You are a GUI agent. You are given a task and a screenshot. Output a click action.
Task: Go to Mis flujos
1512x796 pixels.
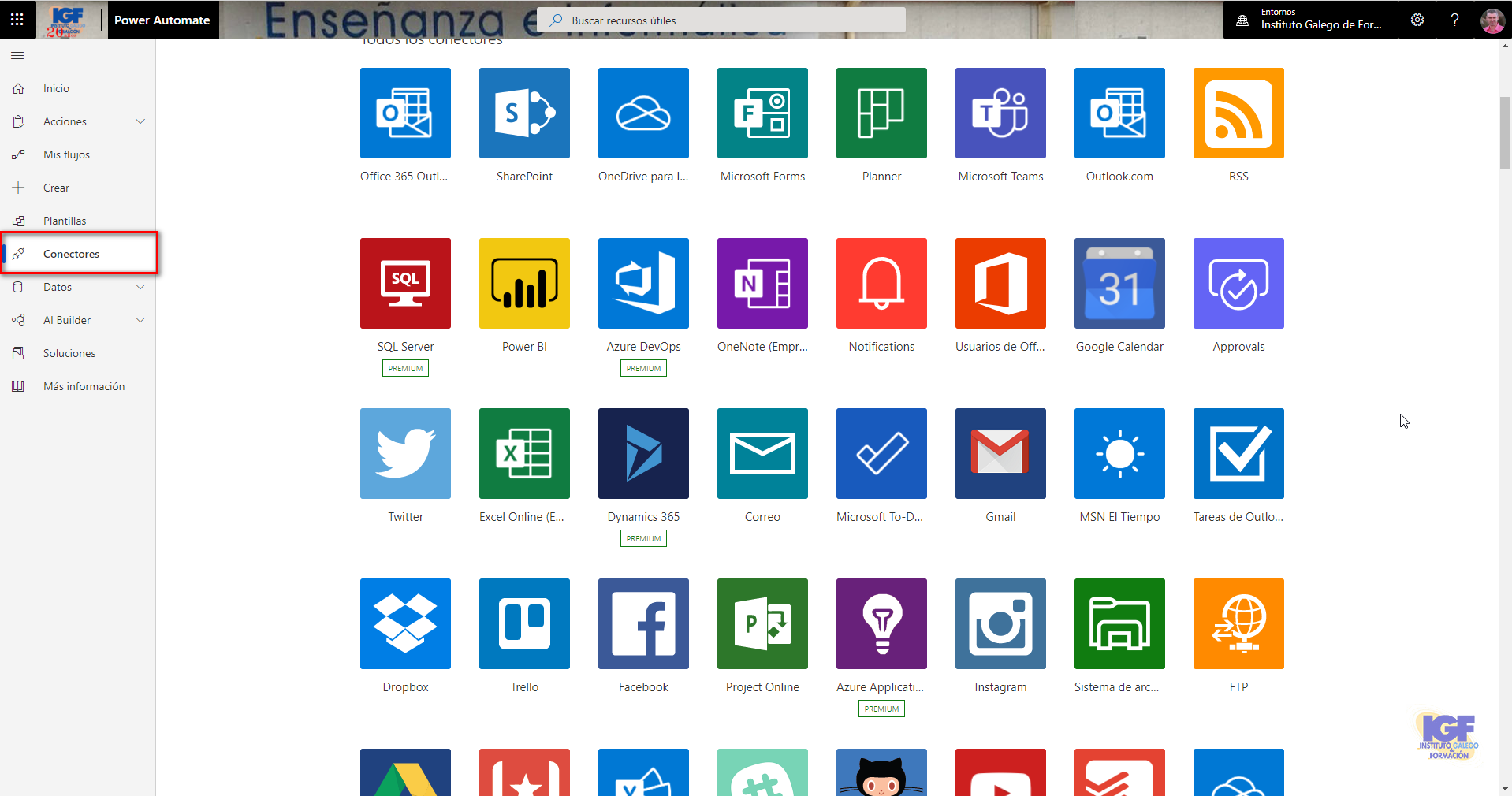(x=66, y=154)
